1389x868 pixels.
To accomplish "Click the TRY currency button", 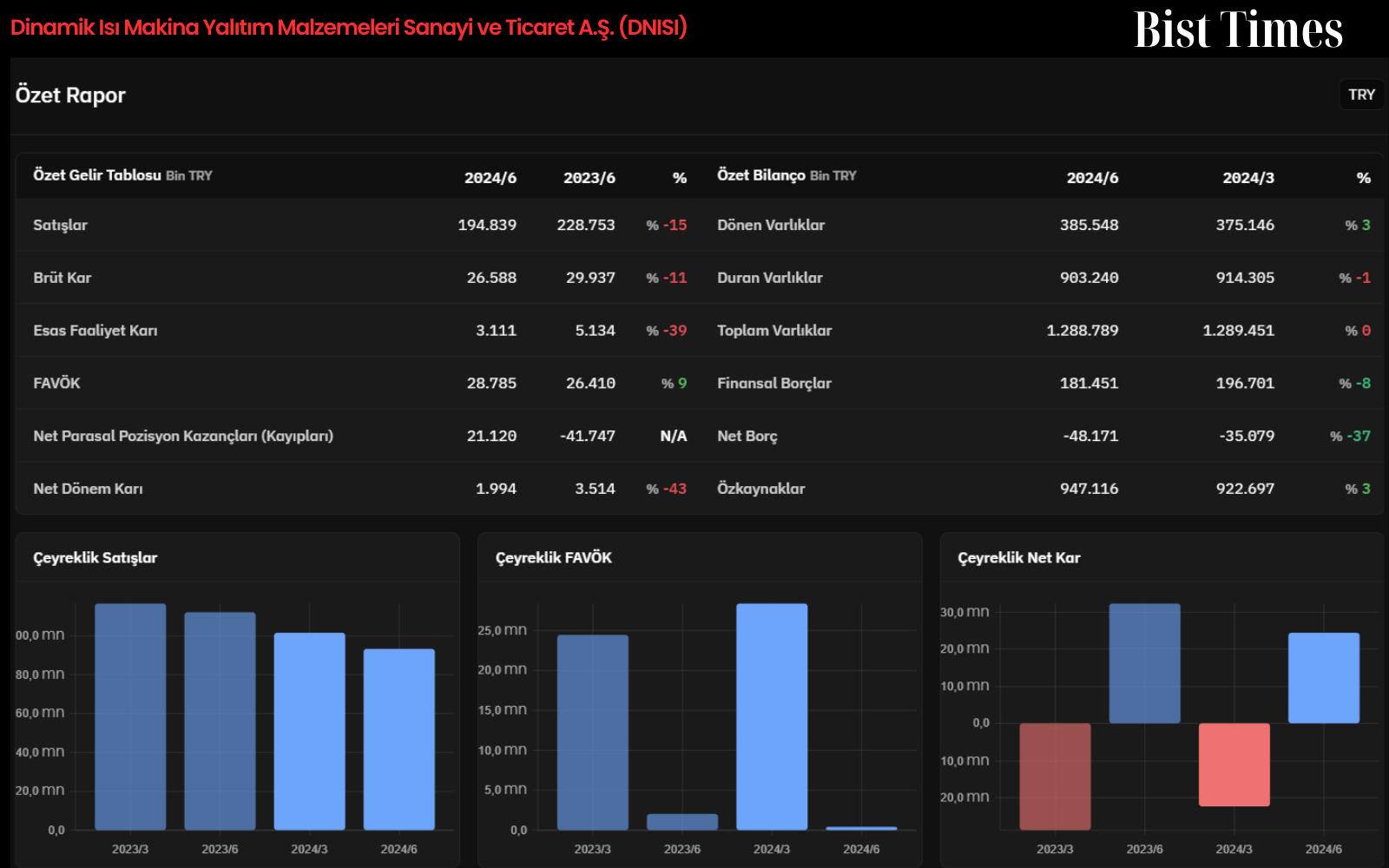I will pyautogui.click(x=1361, y=95).
